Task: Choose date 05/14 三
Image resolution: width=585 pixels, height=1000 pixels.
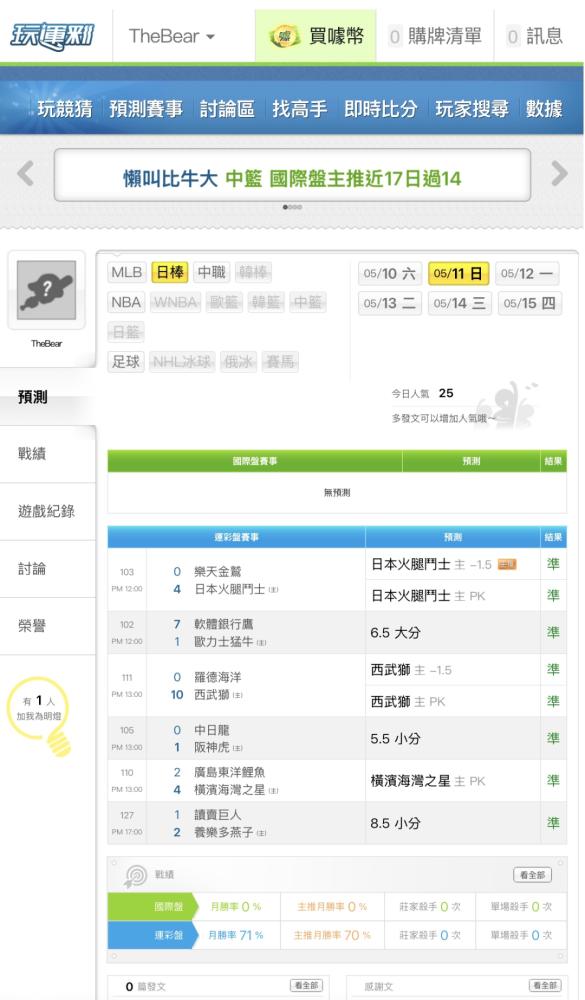Action: pos(459,303)
